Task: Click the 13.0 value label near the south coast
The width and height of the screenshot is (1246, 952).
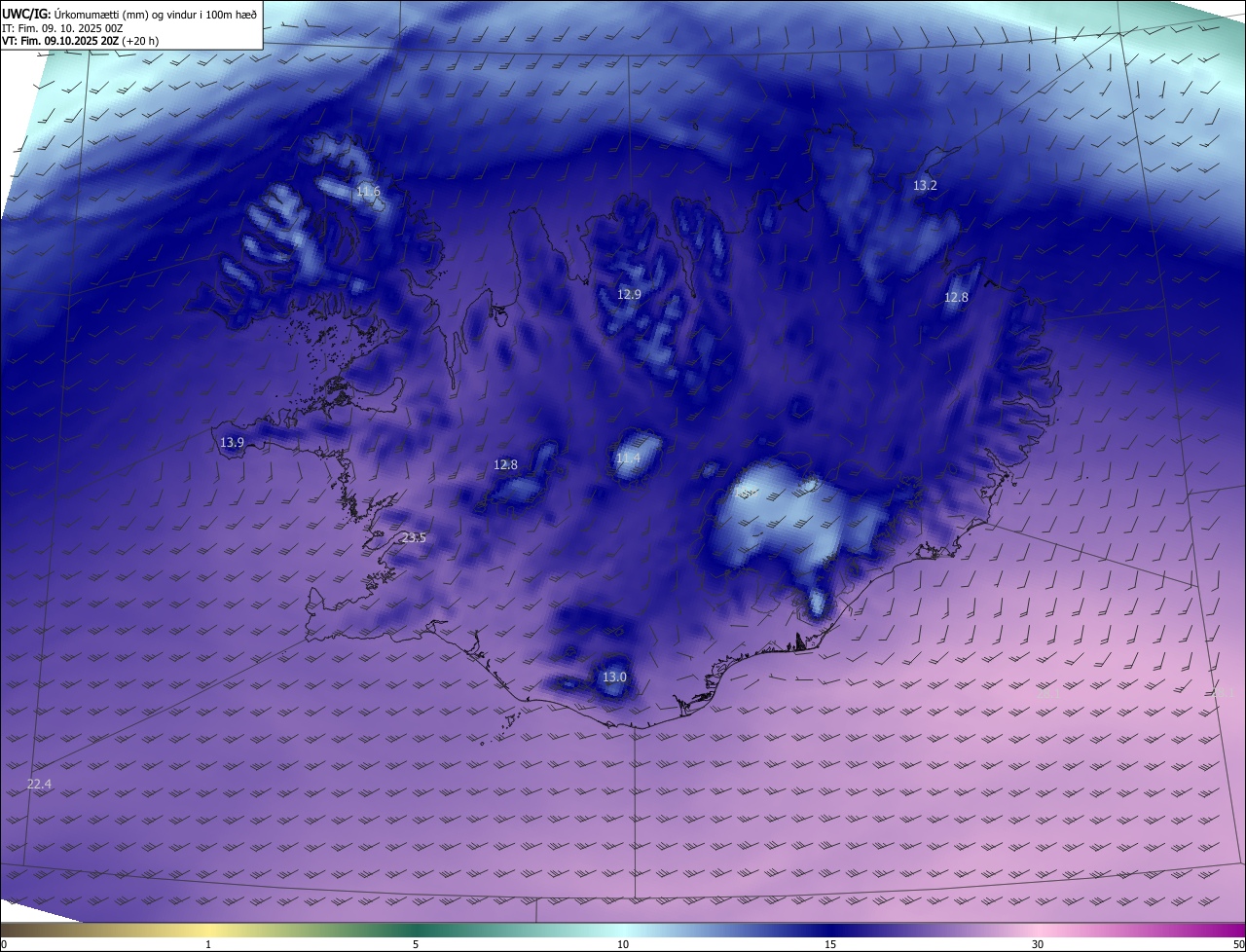Action: tap(614, 677)
